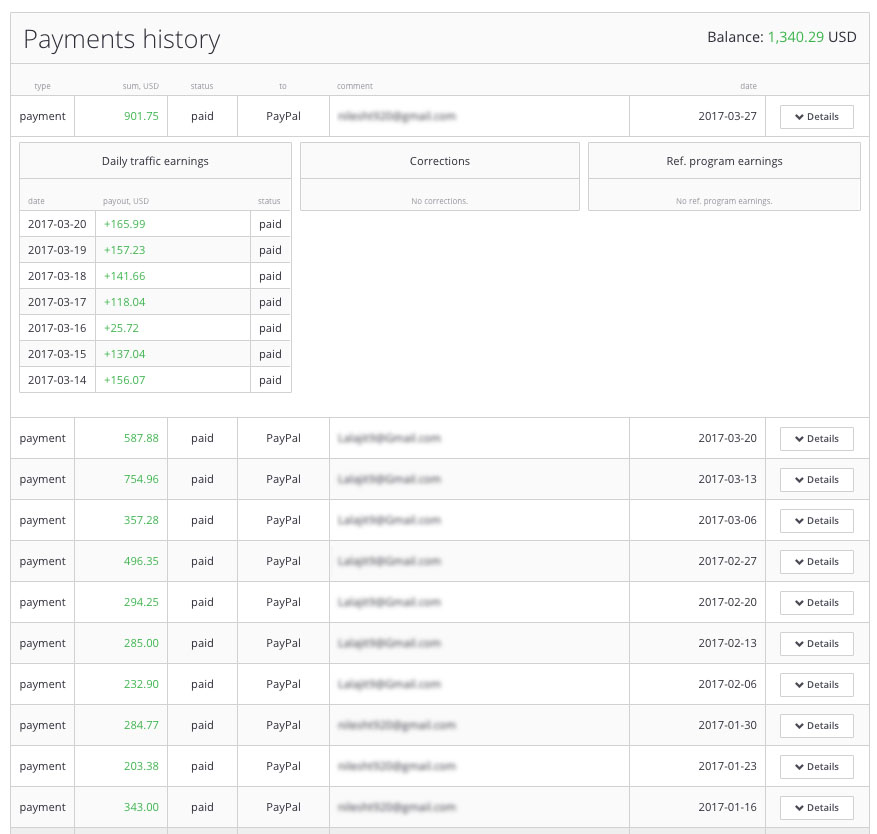The image size is (877, 834).
Task: Select the 496.35 payment sum
Action: click(141, 561)
